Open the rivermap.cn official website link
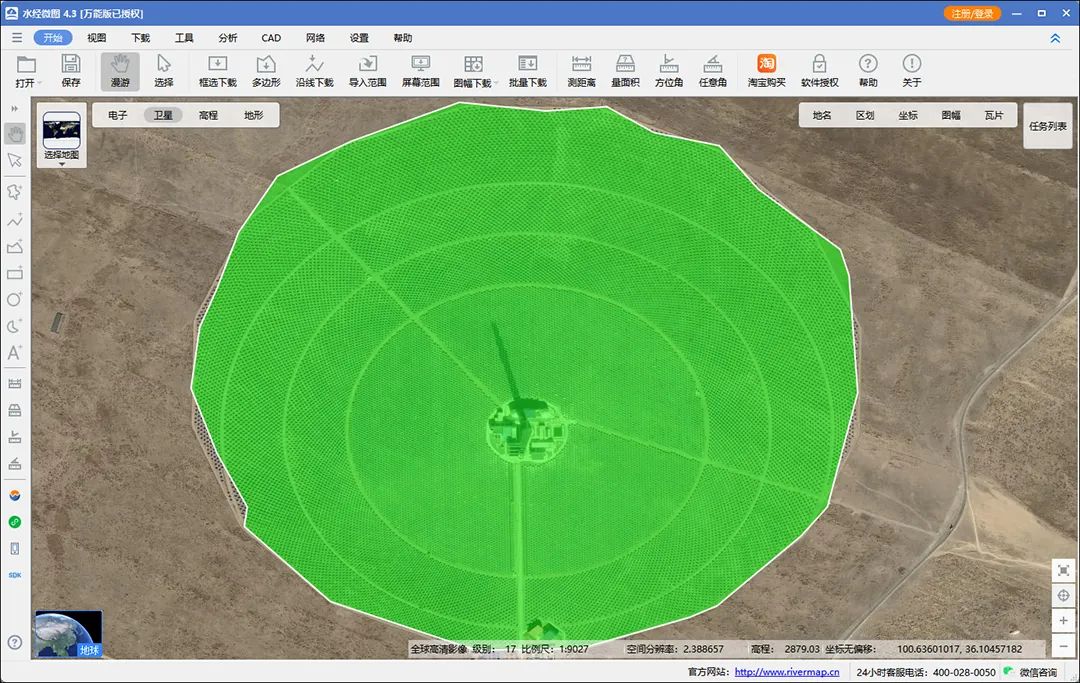The width and height of the screenshot is (1080, 683). (x=787, y=672)
